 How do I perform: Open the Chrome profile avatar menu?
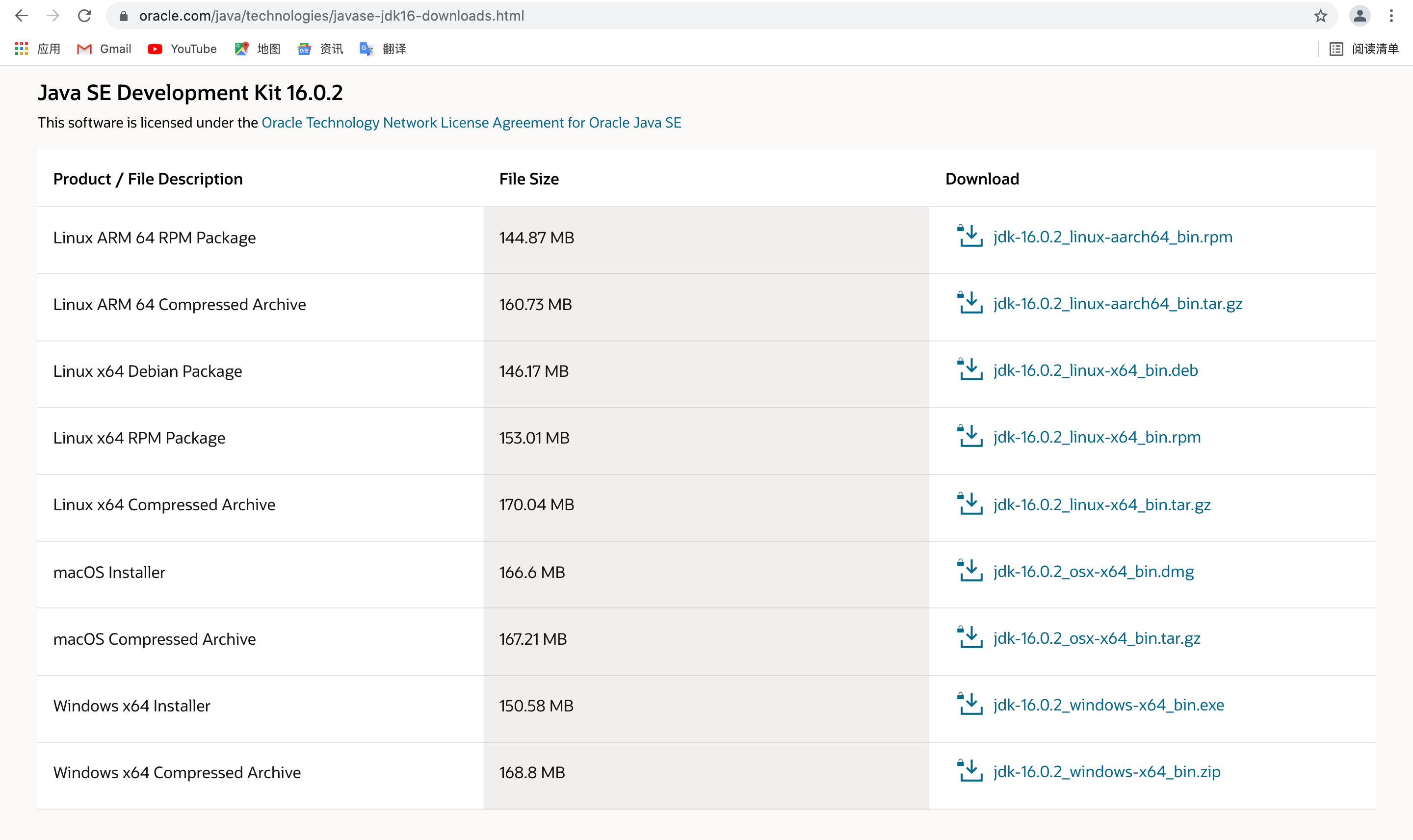click(1360, 16)
